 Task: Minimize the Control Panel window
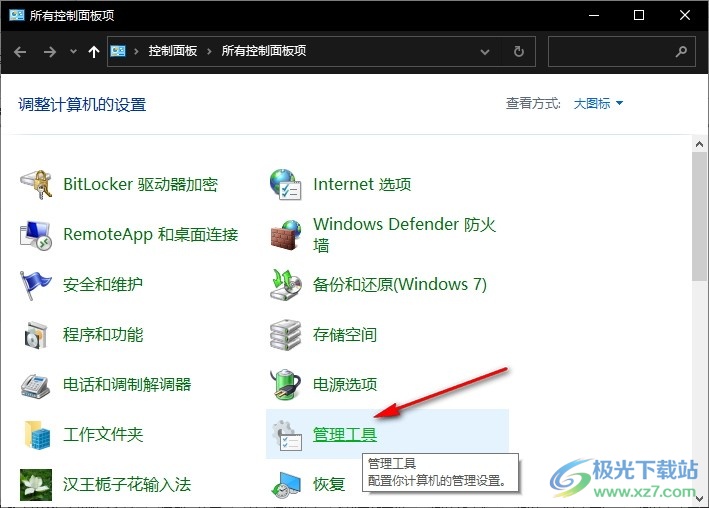click(x=594, y=15)
